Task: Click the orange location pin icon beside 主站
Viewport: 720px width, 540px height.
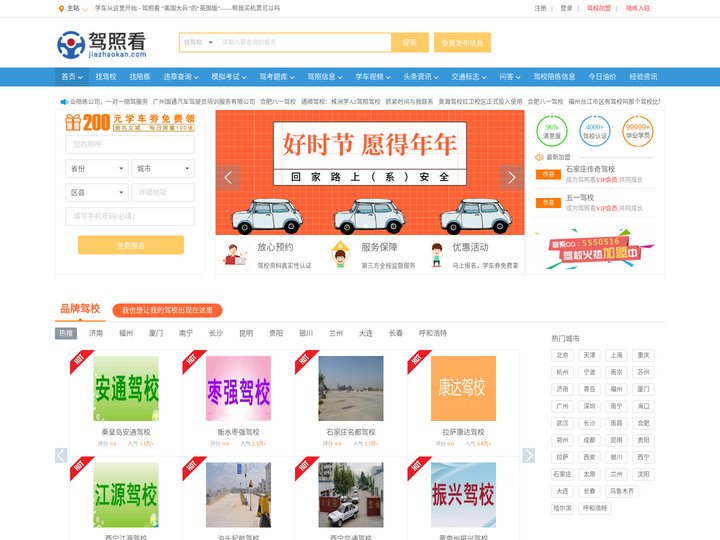Action: tap(61, 8)
